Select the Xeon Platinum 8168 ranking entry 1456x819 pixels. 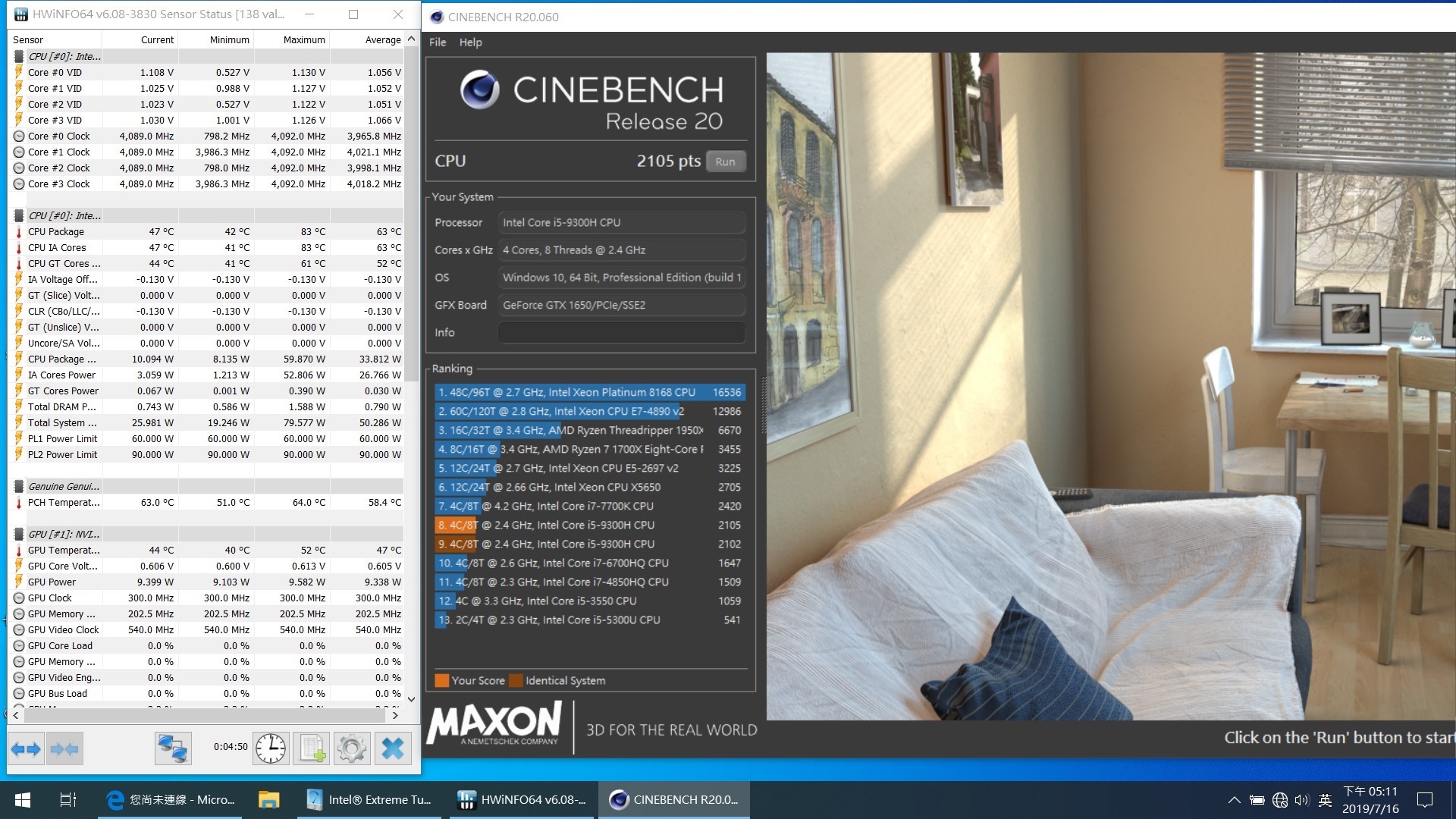590,393
